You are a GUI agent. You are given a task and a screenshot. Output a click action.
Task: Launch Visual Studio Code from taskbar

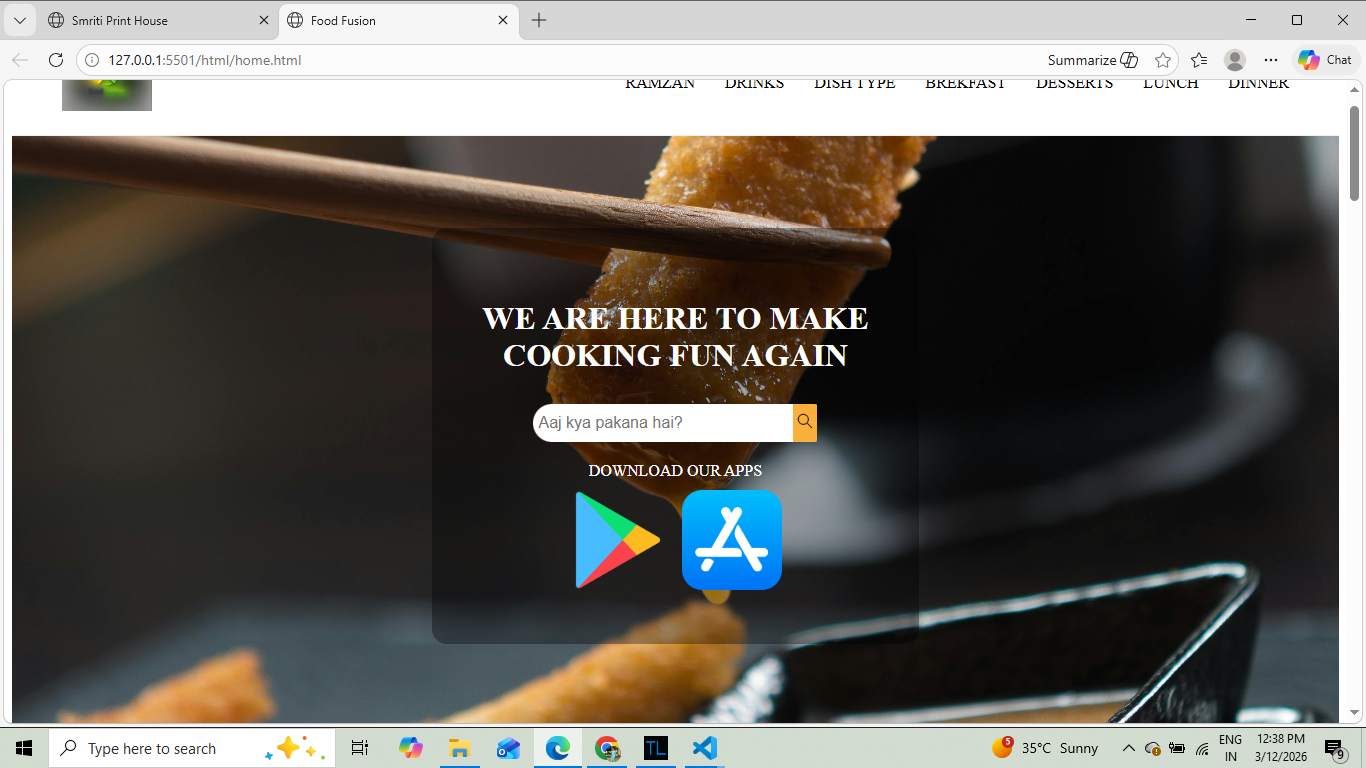(x=704, y=748)
